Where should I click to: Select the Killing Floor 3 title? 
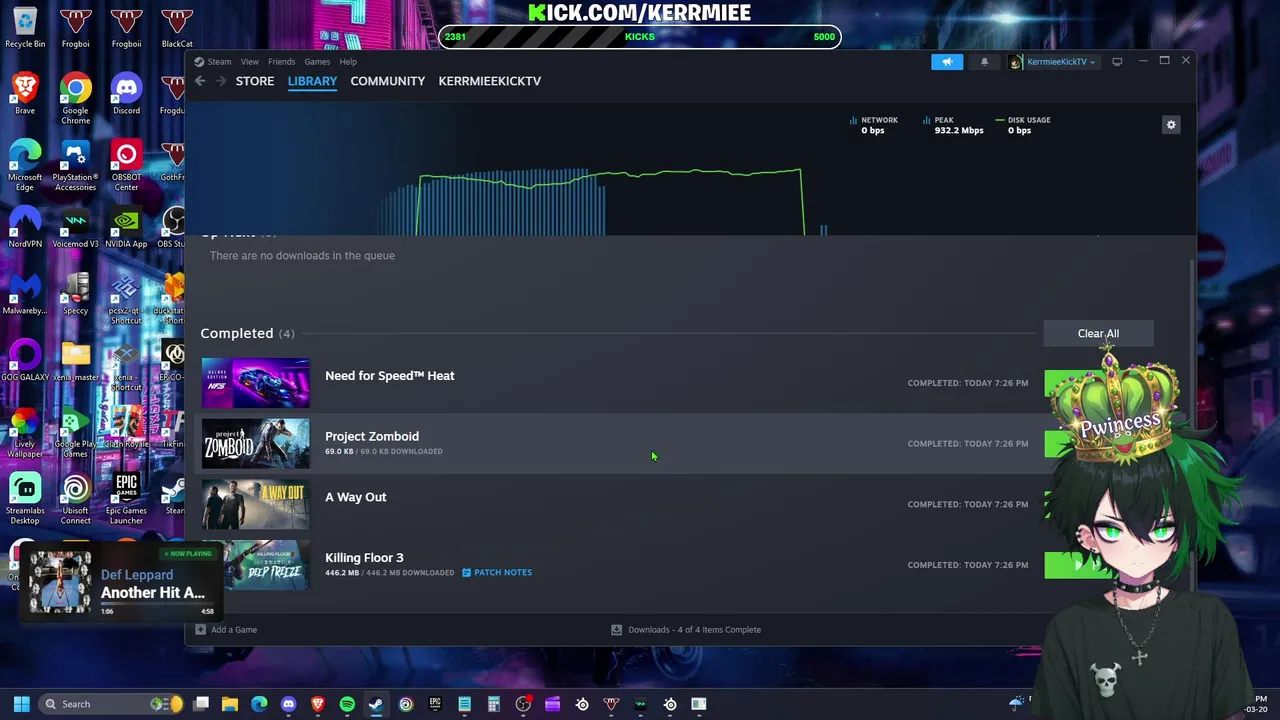pos(364,558)
